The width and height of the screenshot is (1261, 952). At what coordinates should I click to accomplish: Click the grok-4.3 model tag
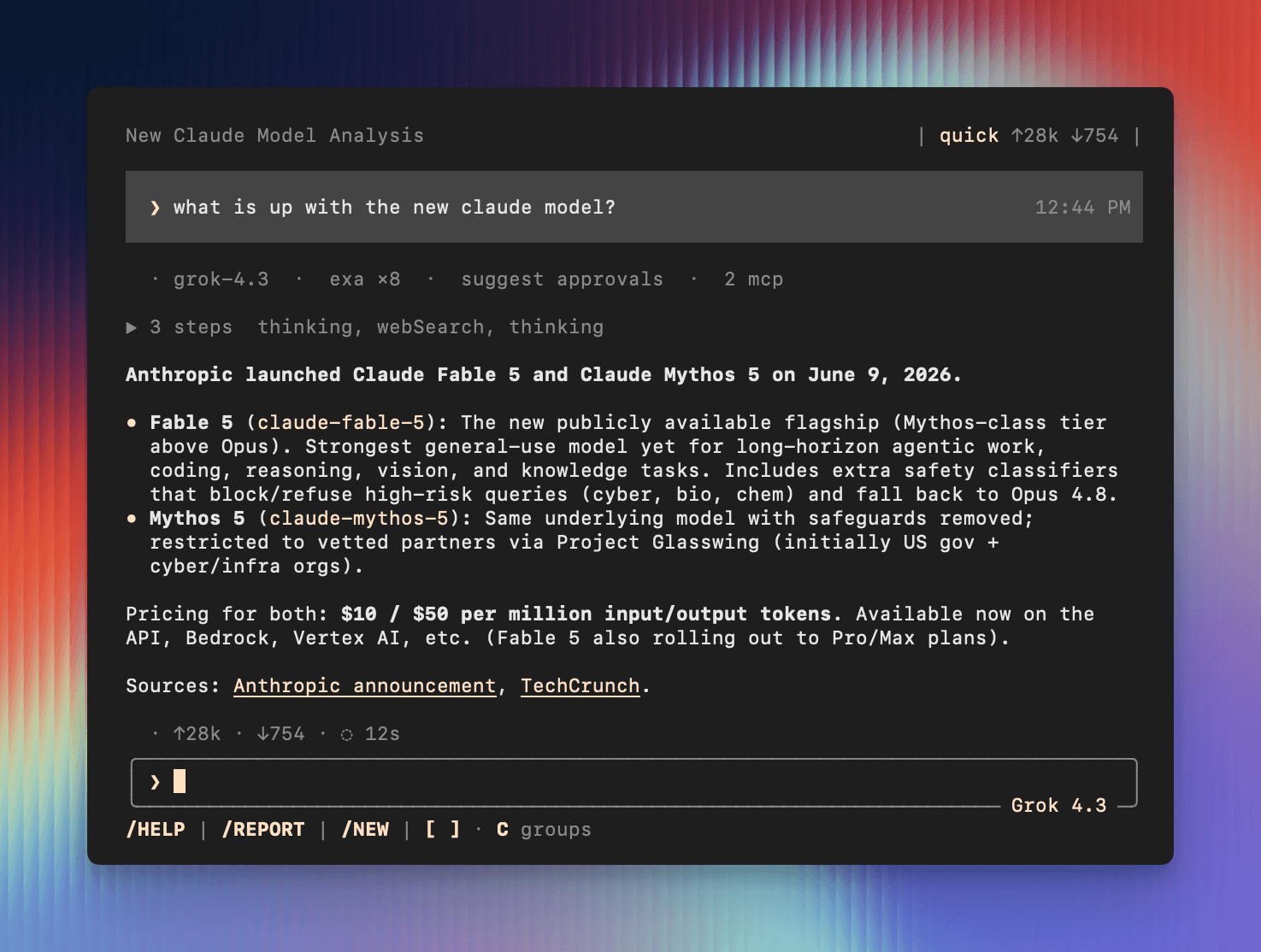pyautogui.click(x=221, y=279)
